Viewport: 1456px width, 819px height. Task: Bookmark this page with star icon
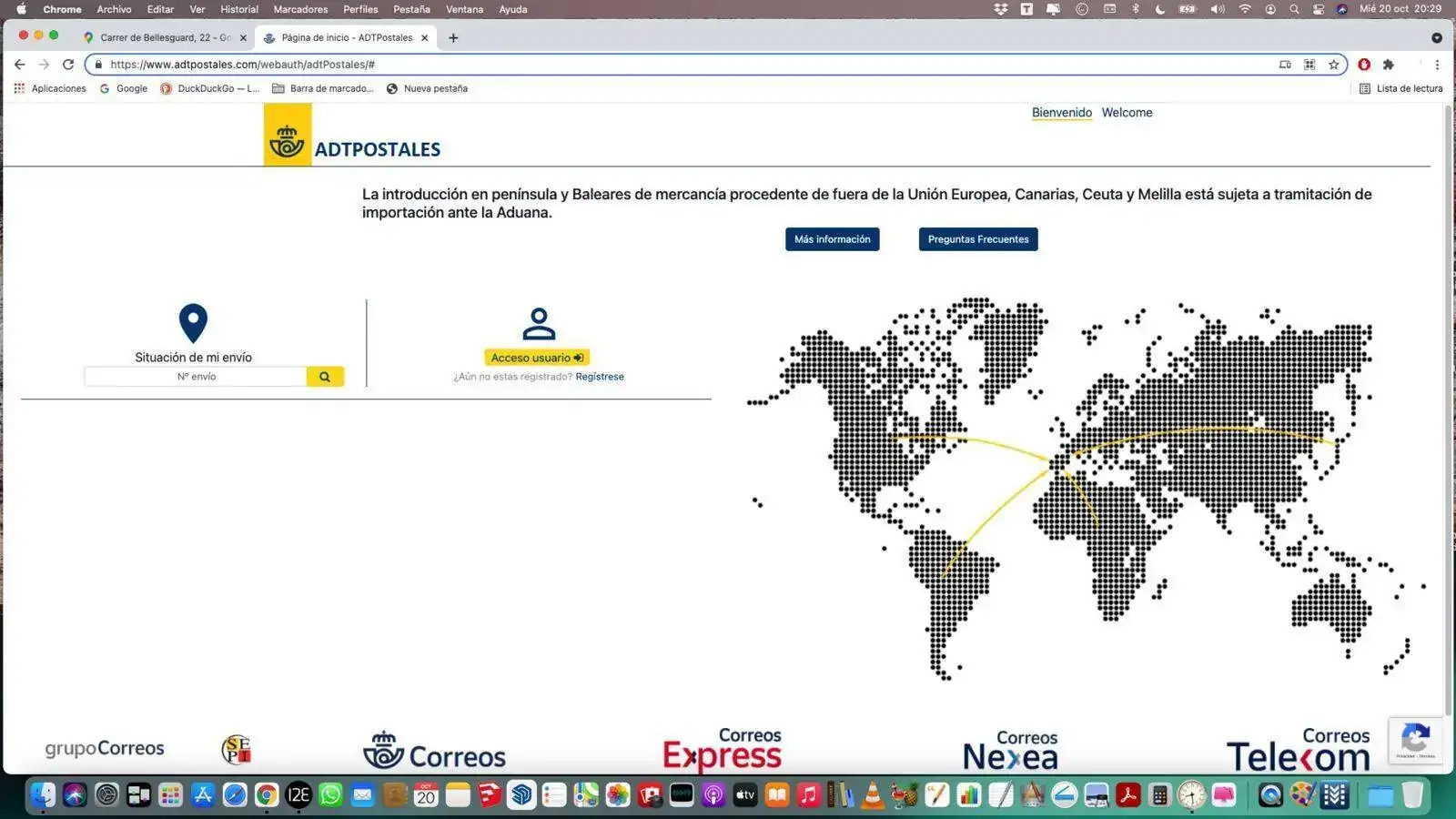(1334, 65)
